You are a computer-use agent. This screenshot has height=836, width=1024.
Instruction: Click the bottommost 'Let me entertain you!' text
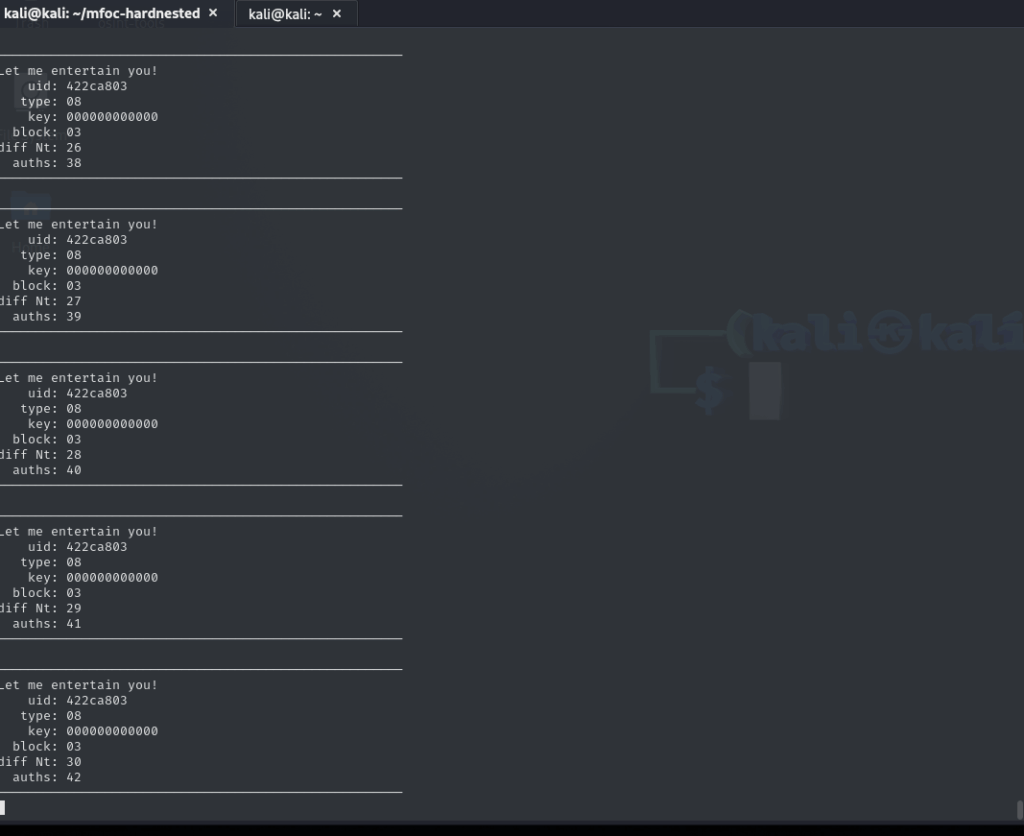click(80, 685)
